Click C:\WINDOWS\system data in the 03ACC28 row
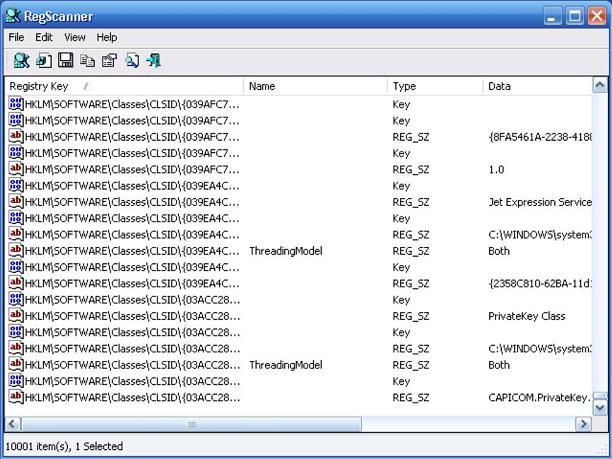Screen dimensions: 612x459 coord(540,349)
